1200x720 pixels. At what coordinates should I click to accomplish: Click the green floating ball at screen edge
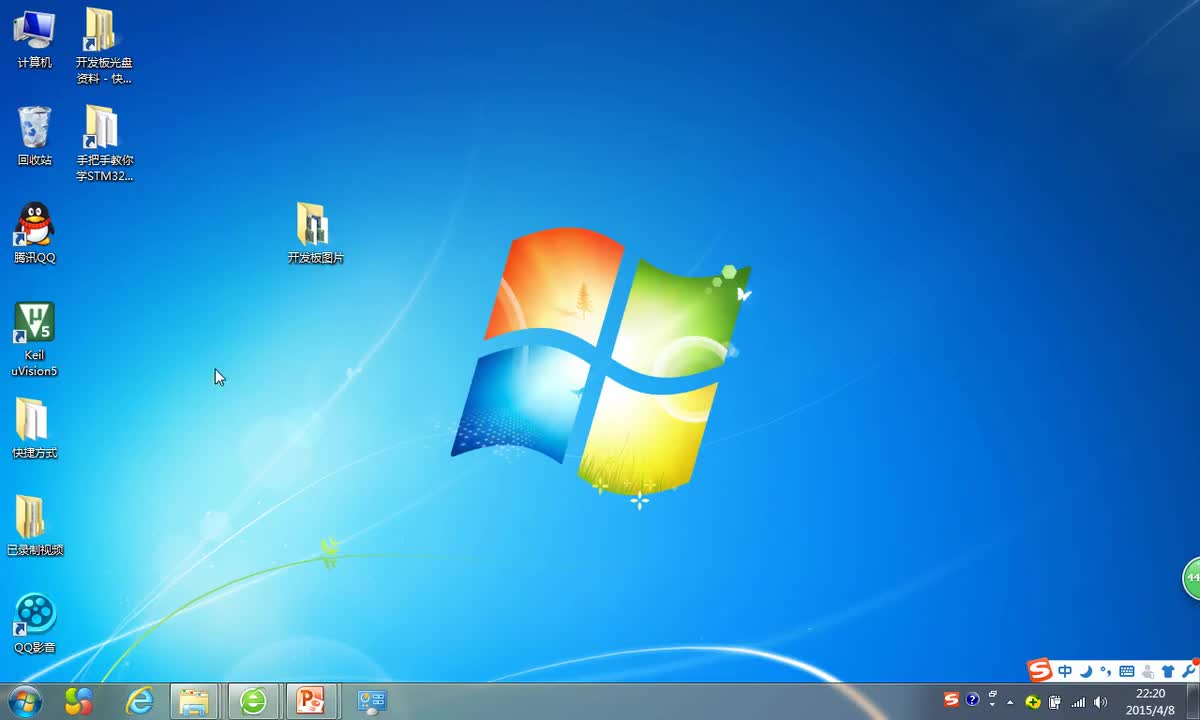point(1192,578)
